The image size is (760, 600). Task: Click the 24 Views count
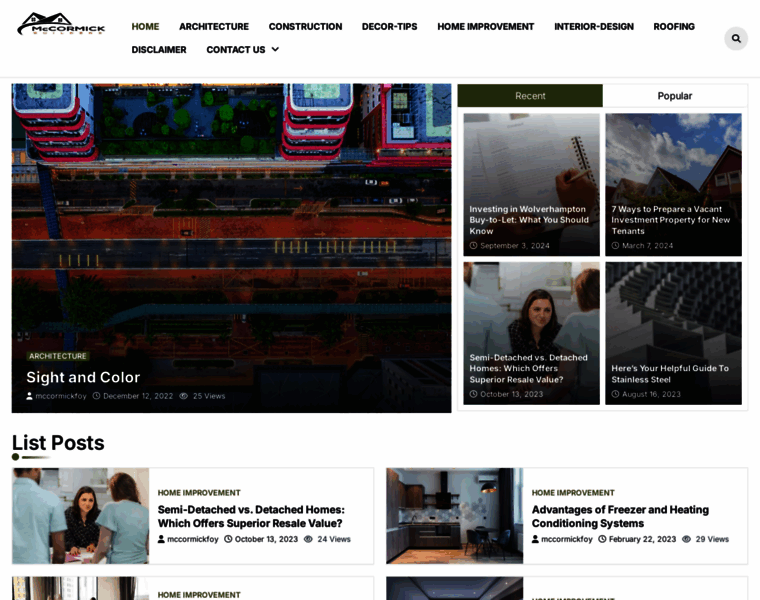coord(334,539)
